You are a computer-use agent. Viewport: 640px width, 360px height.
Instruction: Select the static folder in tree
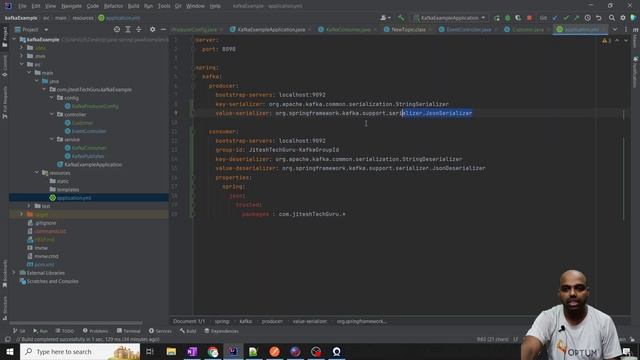click(62, 181)
